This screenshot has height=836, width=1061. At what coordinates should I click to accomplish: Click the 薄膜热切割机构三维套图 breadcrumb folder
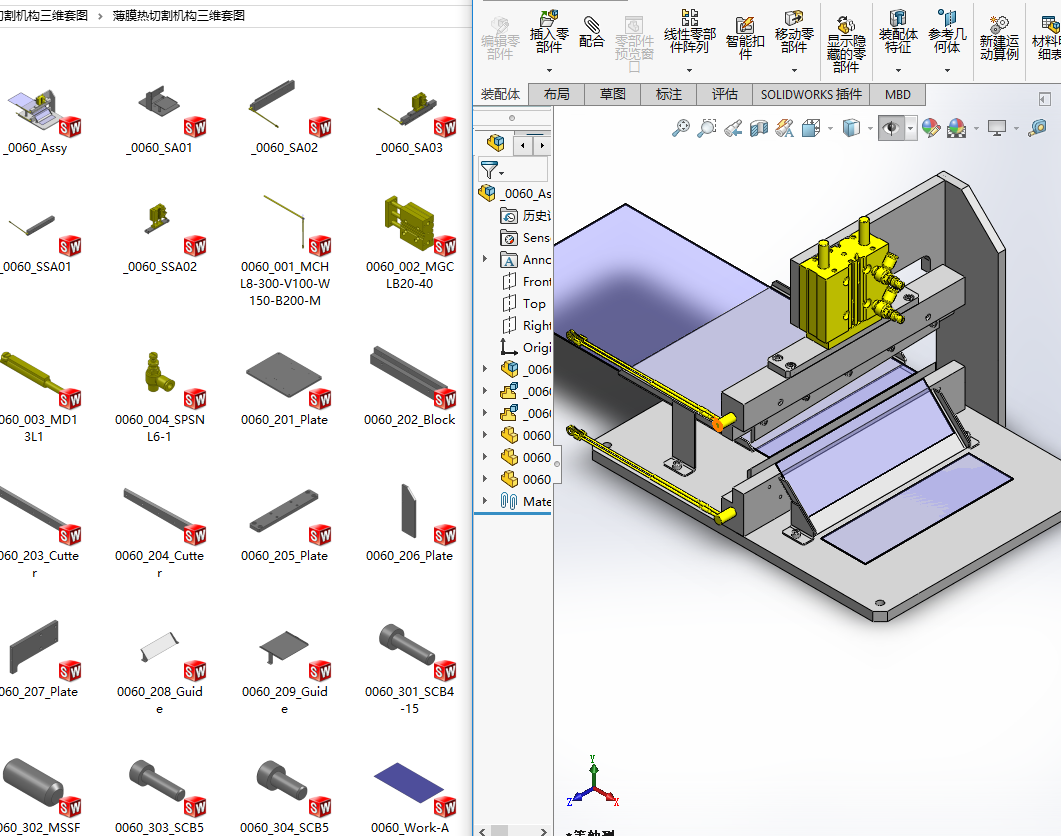point(179,16)
